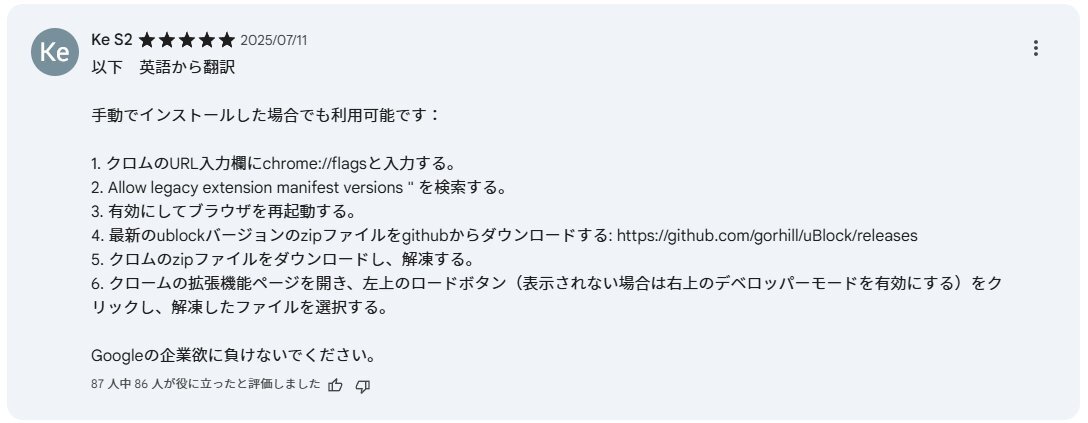This screenshot has height=423, width=1088.
Task: Click the 87人中86人 helpful count text
Action: click(206, 383)
